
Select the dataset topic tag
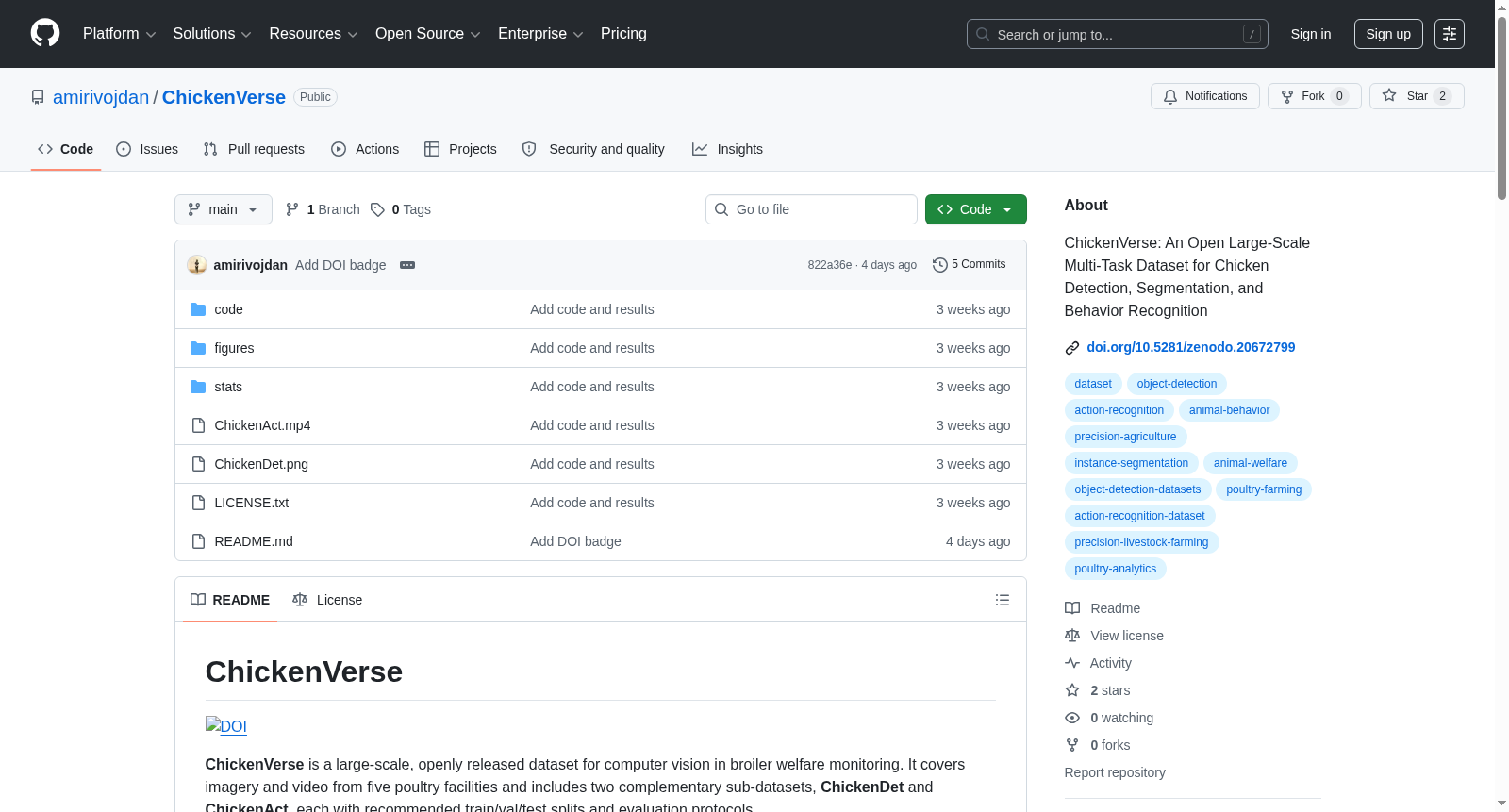click(1093, 384)
